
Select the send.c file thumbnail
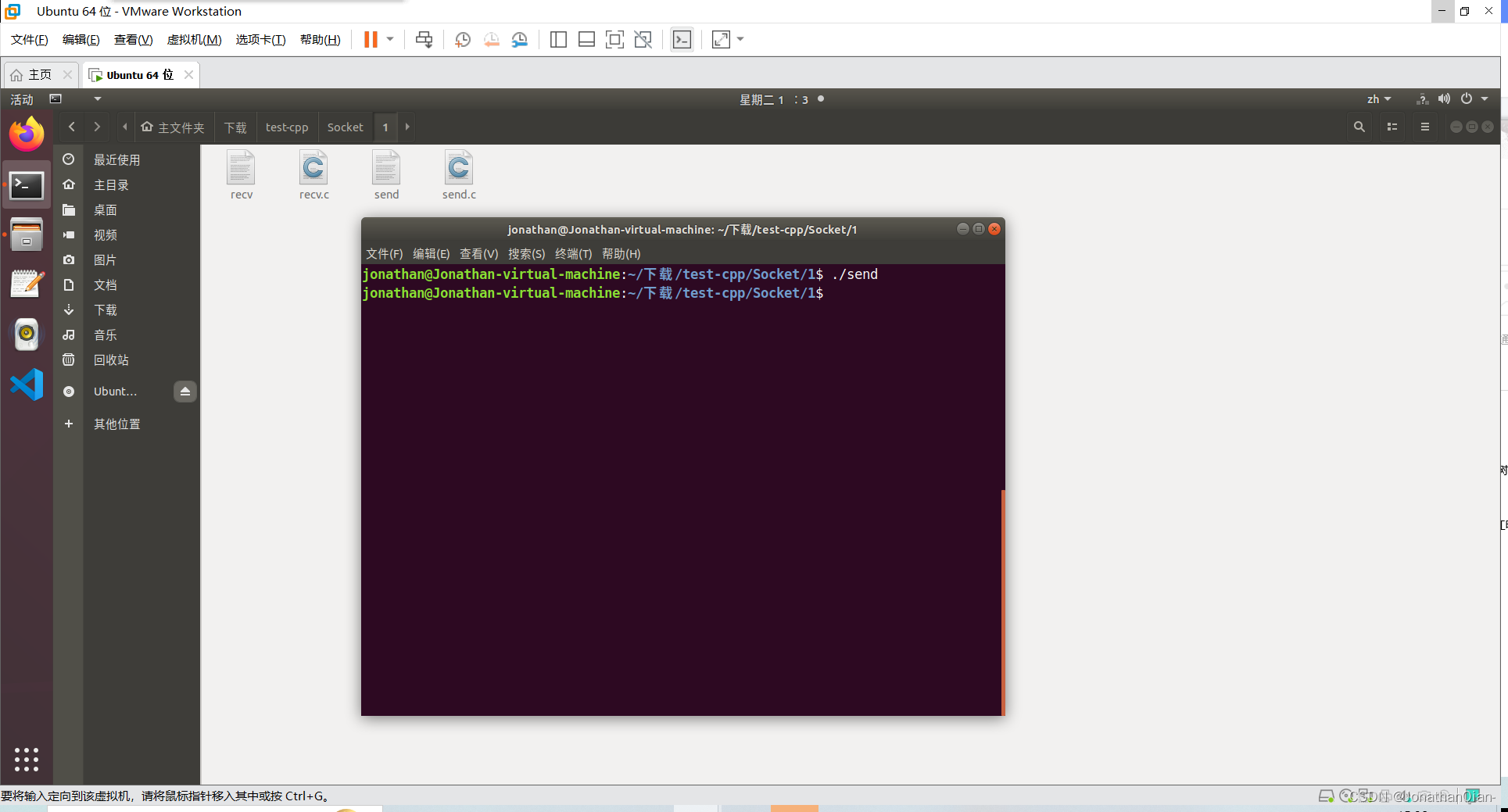click(459, 168)
